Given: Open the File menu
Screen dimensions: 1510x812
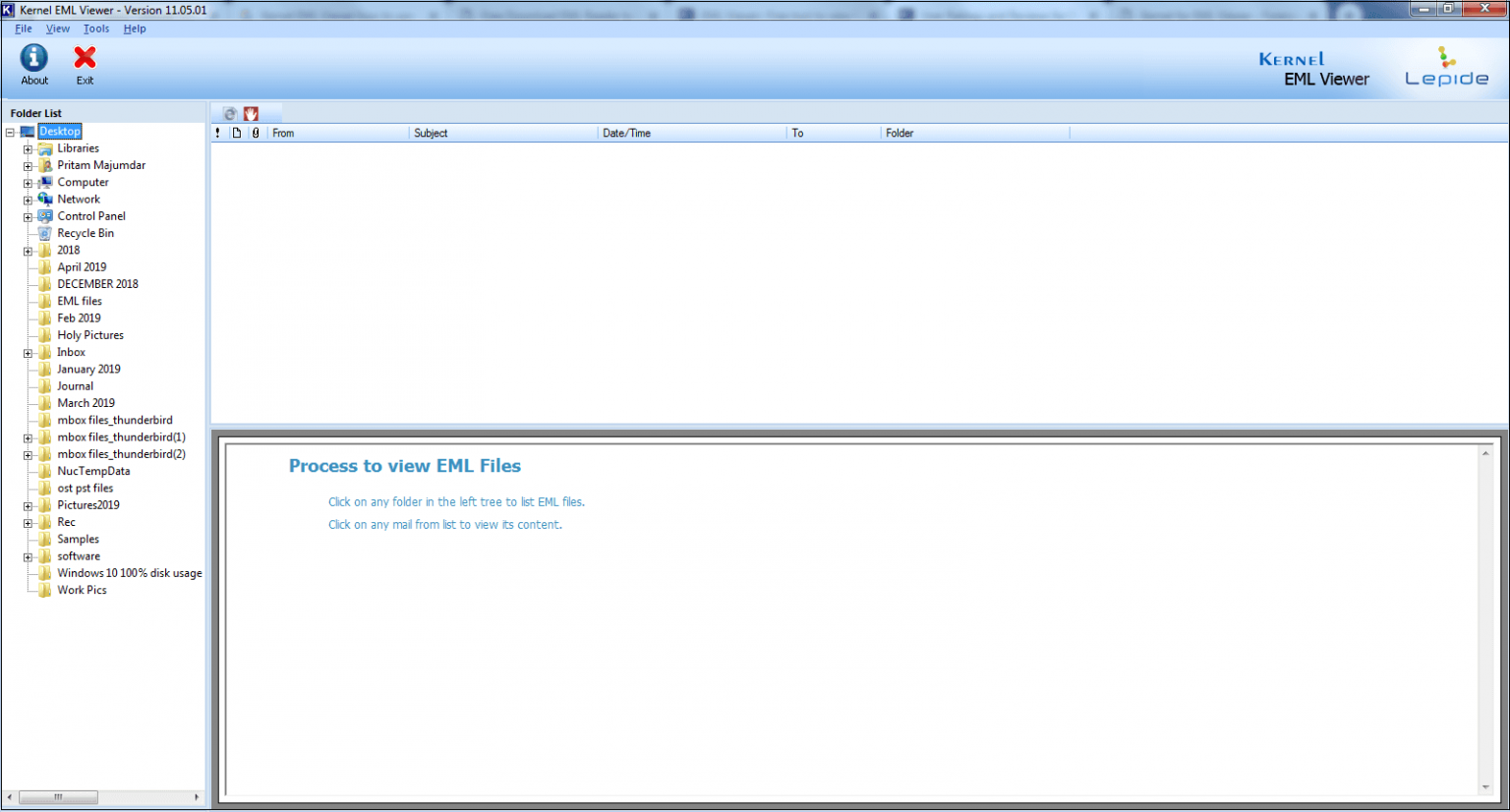Looking at the screenshot, I should click(23, 29).
